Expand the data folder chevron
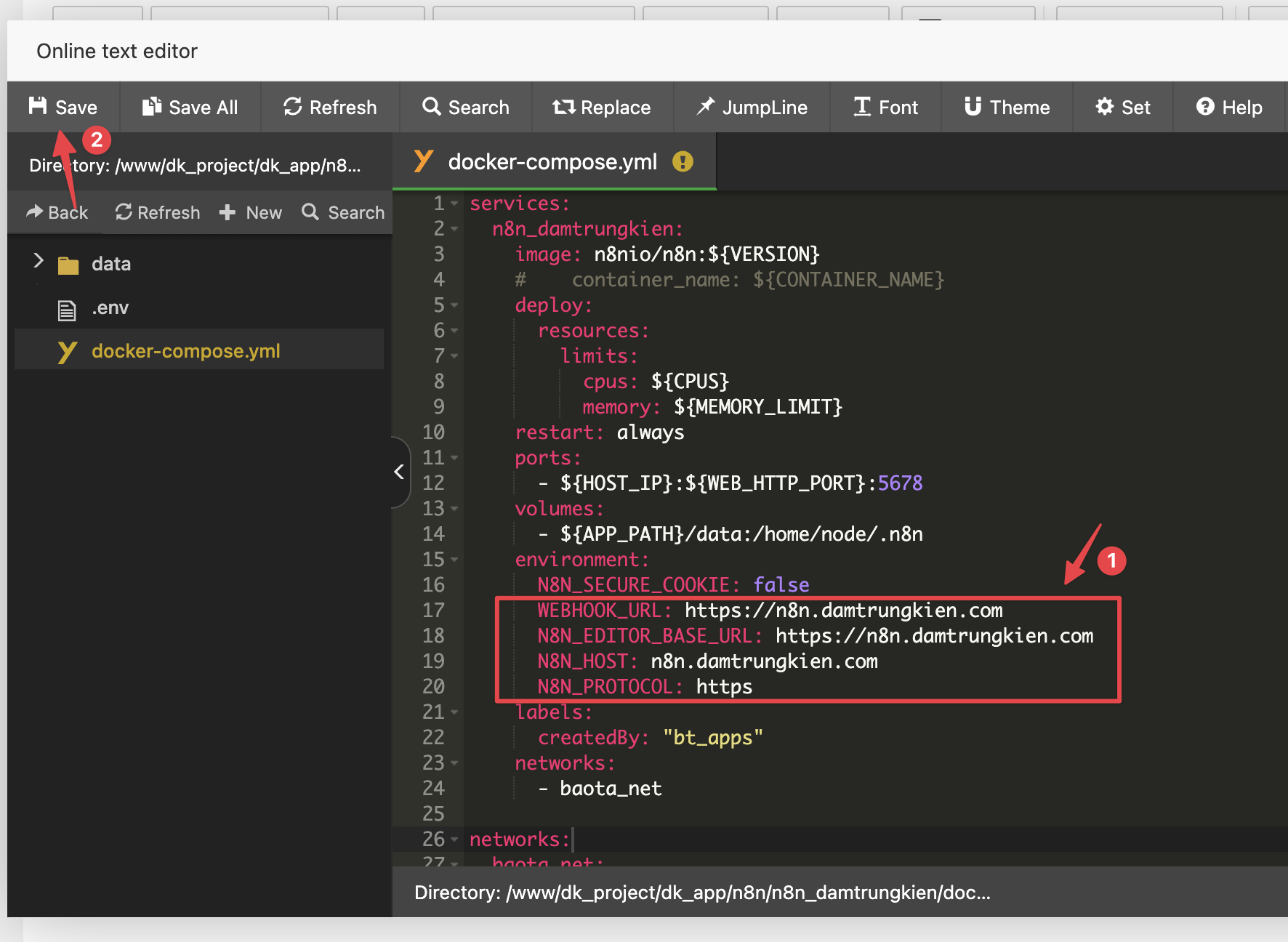Viewport: 1288px width, 942px height. tap(39, 260)
